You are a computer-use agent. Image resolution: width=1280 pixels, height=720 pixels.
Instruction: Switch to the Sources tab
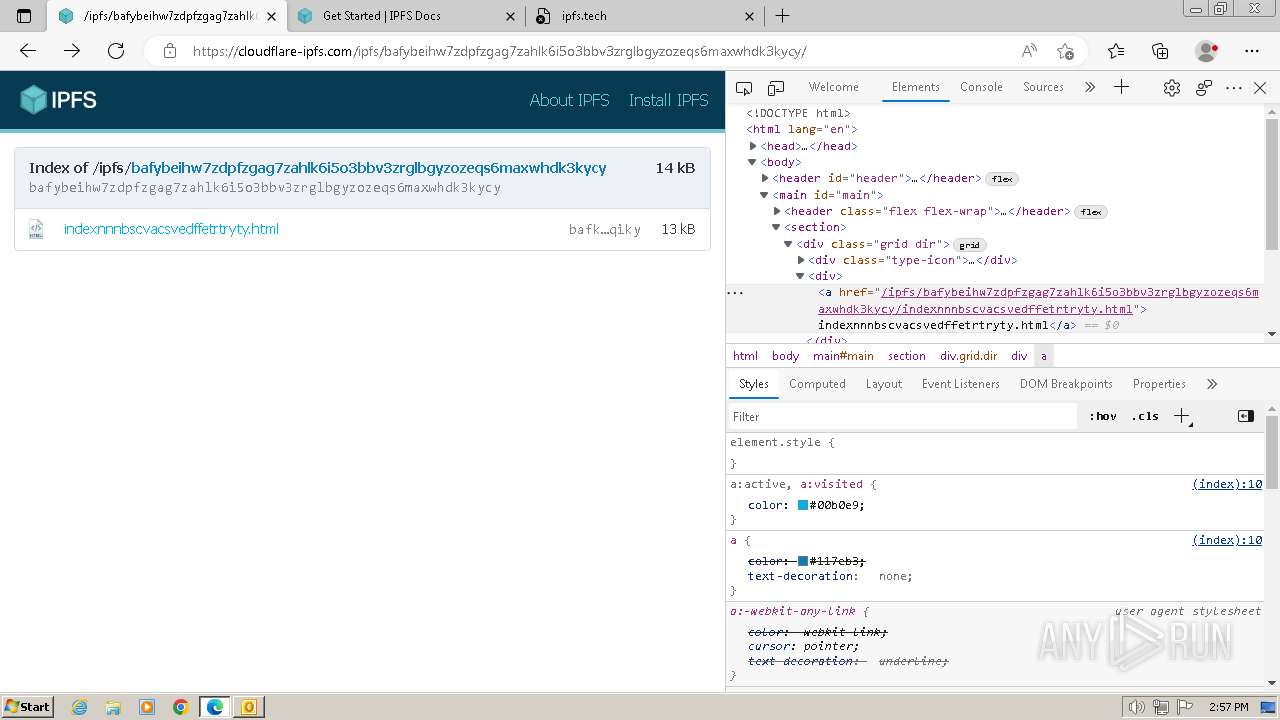click(1043, 87)
